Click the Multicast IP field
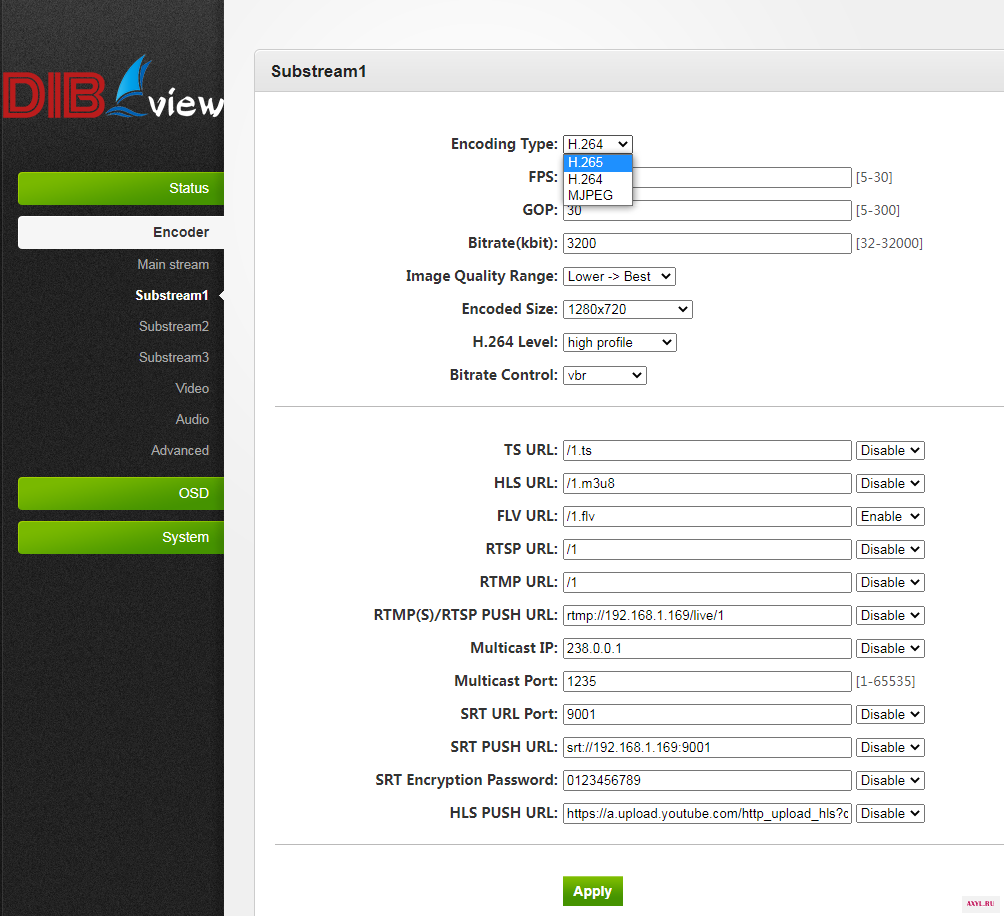Image resolution: width=1004 pixels, height=916 pixels. click(x=707, y=648)
